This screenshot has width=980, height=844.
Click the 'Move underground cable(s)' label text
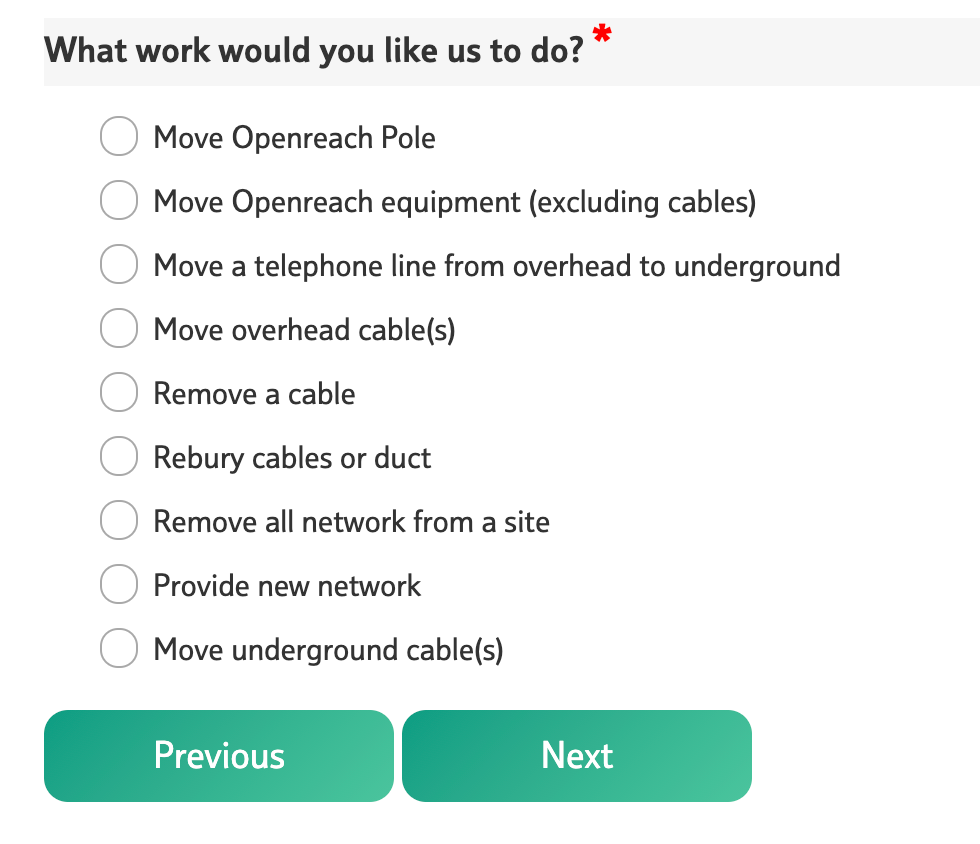(x=328, y=650)
